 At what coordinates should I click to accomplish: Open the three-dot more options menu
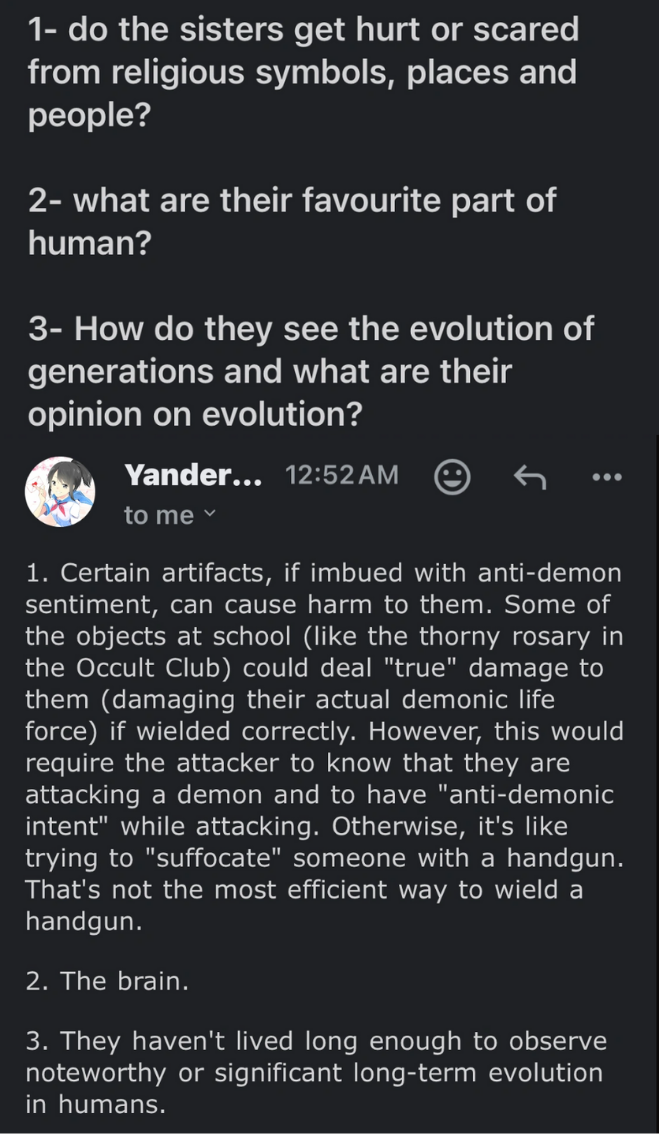coord(606,477)
